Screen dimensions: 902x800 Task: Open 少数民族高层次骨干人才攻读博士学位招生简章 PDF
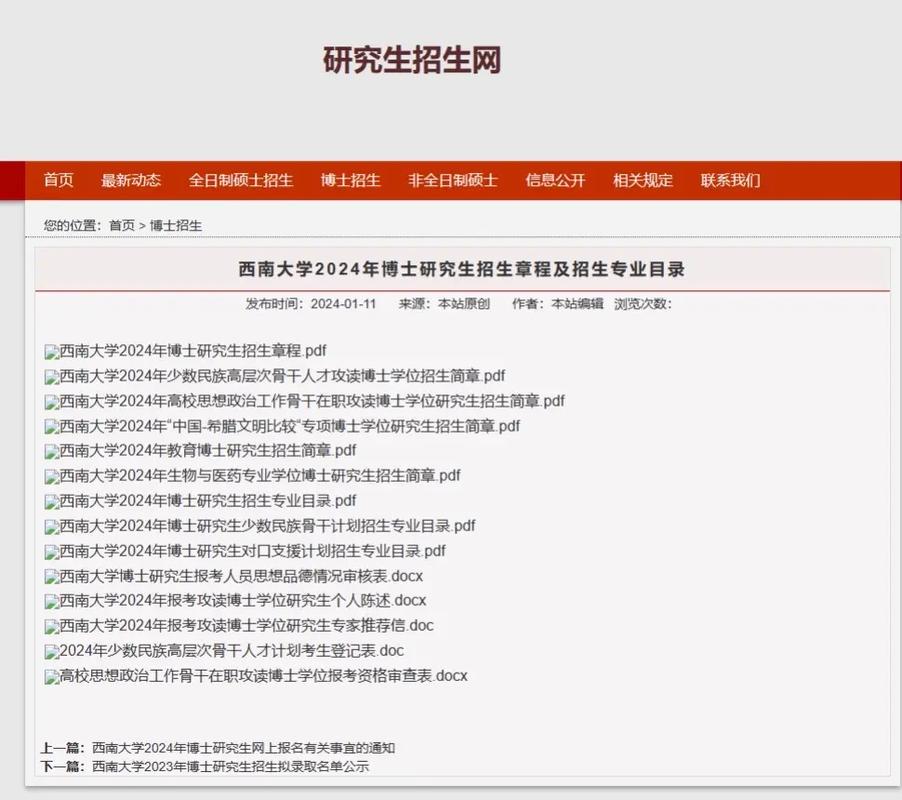point(280,376)
